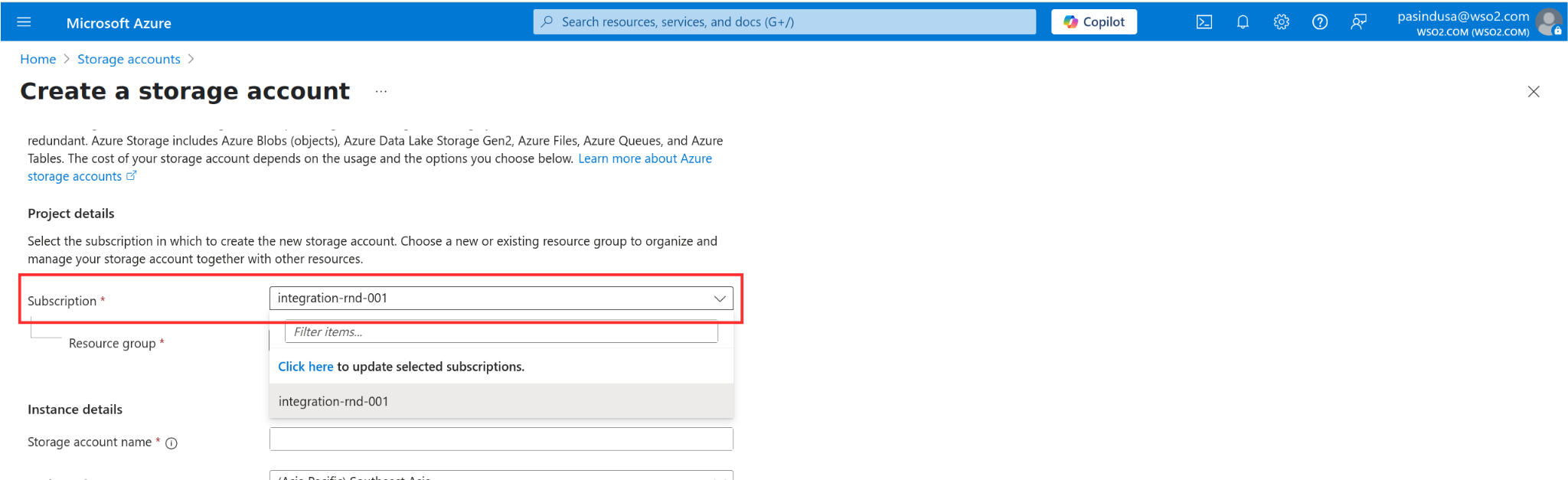
Task: Click the Project details heading
Action: (x=71, y=214)
